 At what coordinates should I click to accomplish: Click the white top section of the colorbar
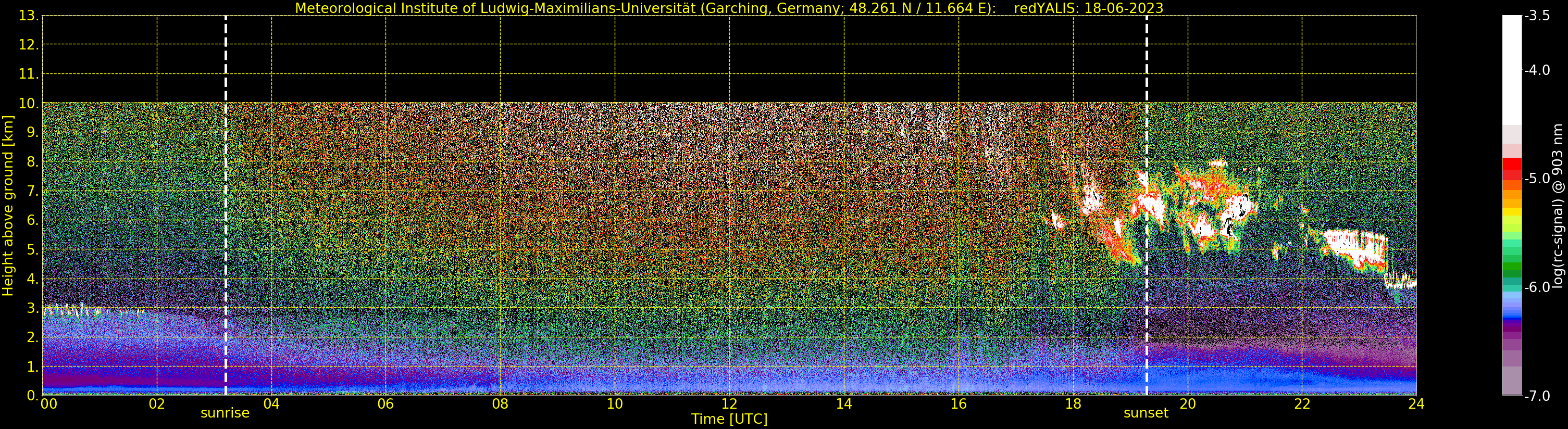1512,70
